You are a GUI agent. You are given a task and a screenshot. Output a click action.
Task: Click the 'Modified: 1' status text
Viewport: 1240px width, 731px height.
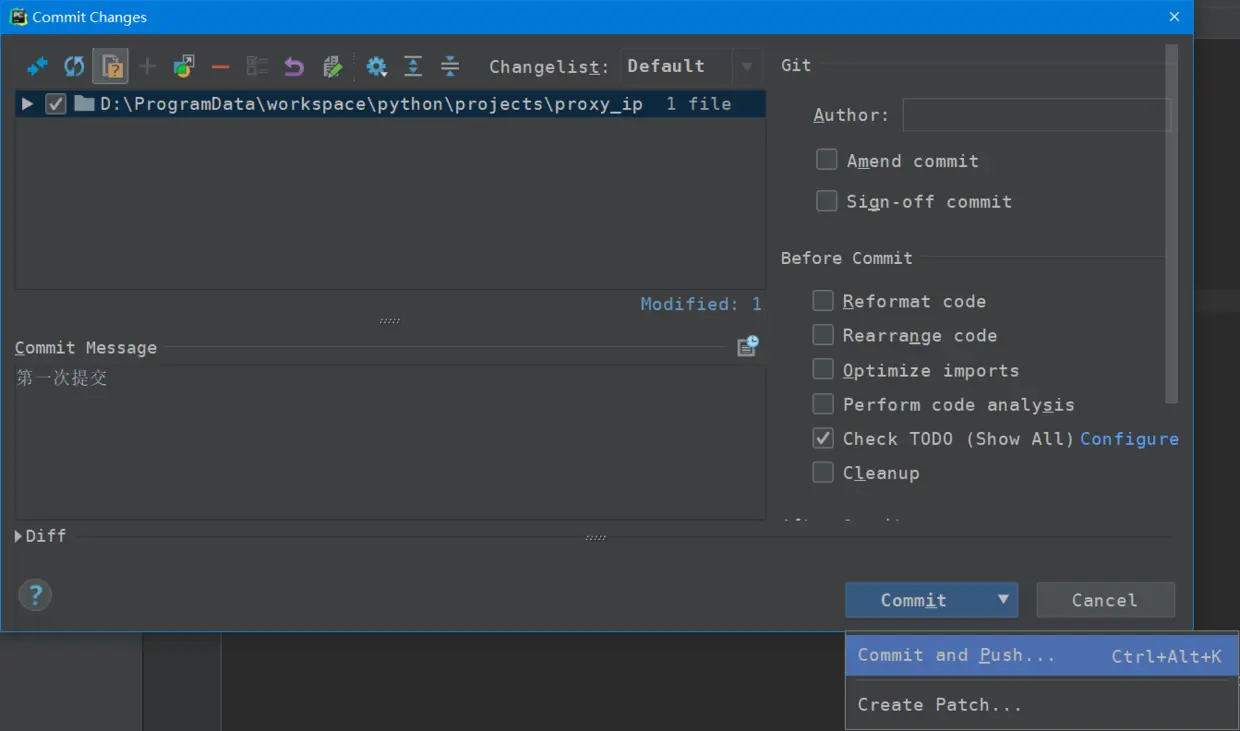coord(701,304)
